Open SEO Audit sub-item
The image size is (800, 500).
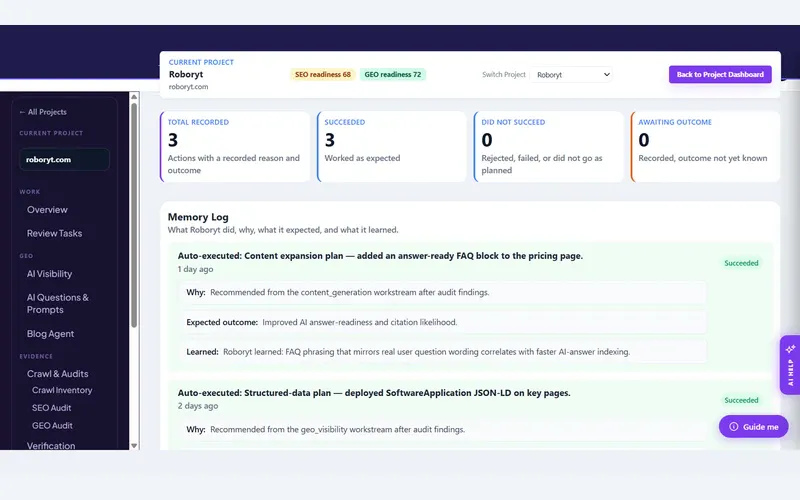pyautogui.click(x=52, y=408)
